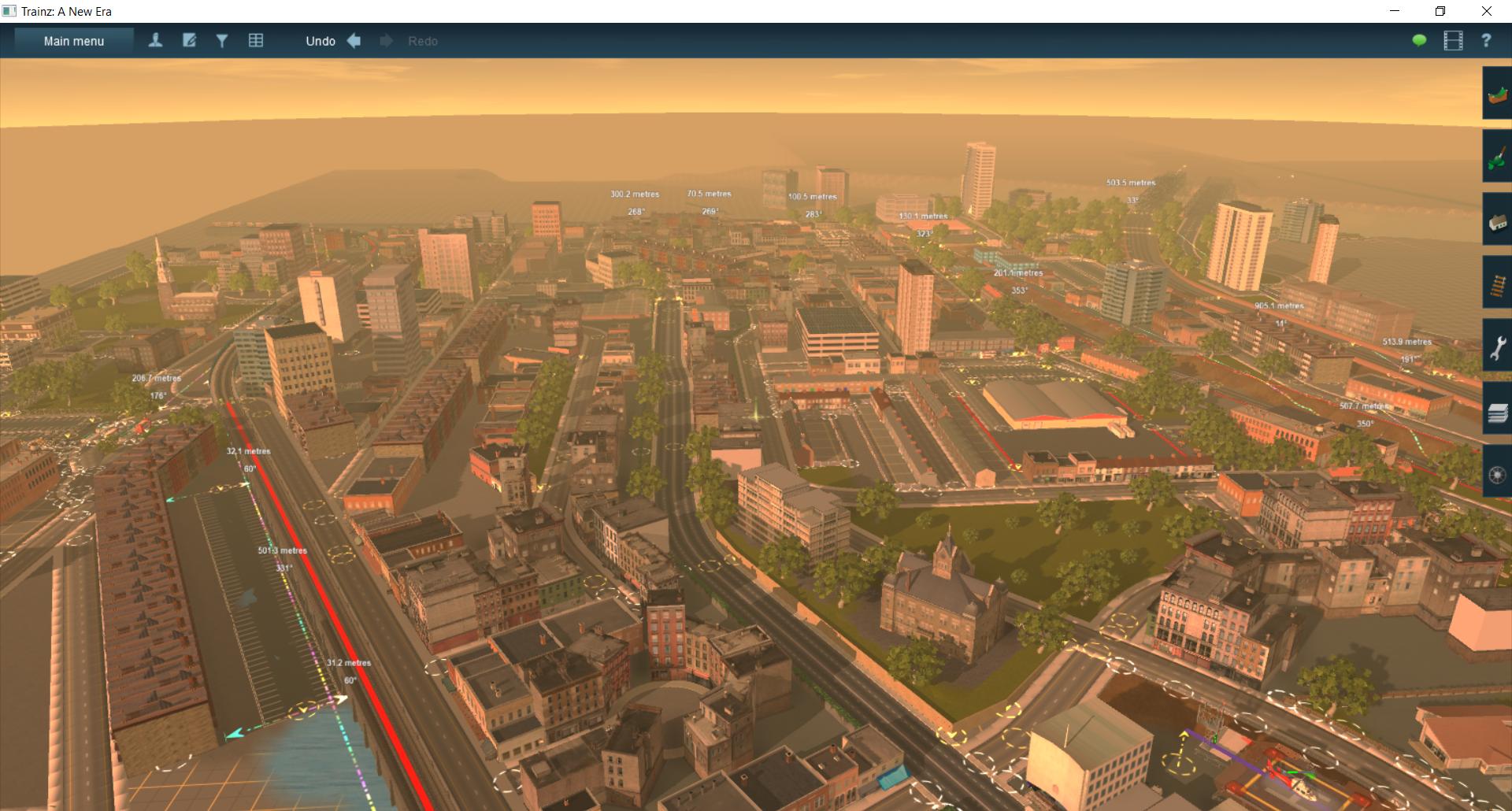Click the '503.5 metres' ruler label
The height and width of the screenshot is (811, 1512).
pos(1131,183)
